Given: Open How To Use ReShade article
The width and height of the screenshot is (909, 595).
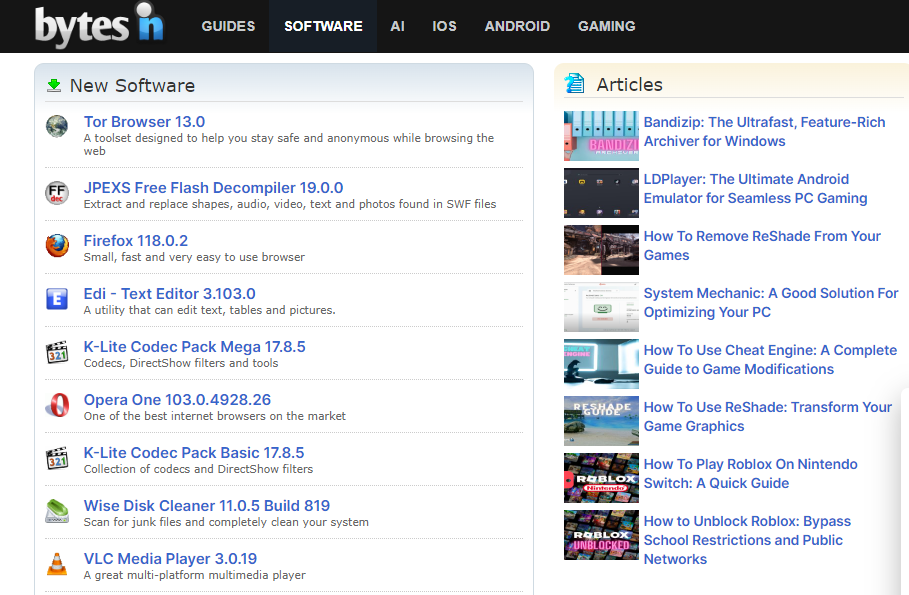Looking at the screenshot, I should point(768,416).
